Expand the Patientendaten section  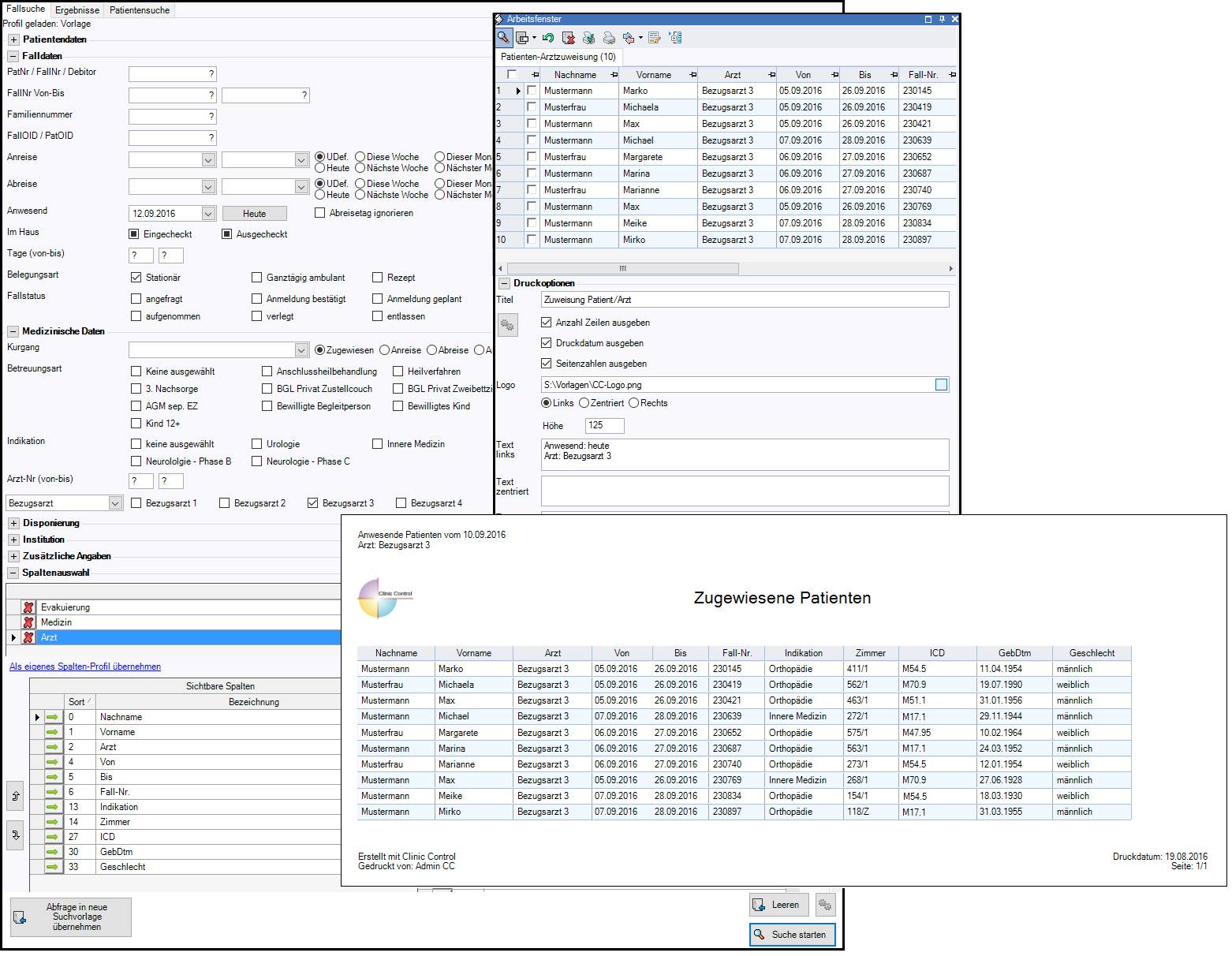pyautogui.click(x=13, y=39)
